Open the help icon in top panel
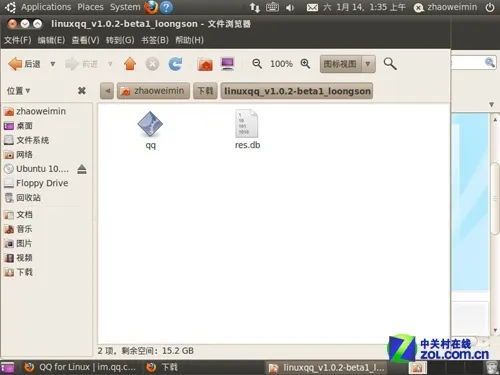The image size is (500, 375). (x=166, y=7)
